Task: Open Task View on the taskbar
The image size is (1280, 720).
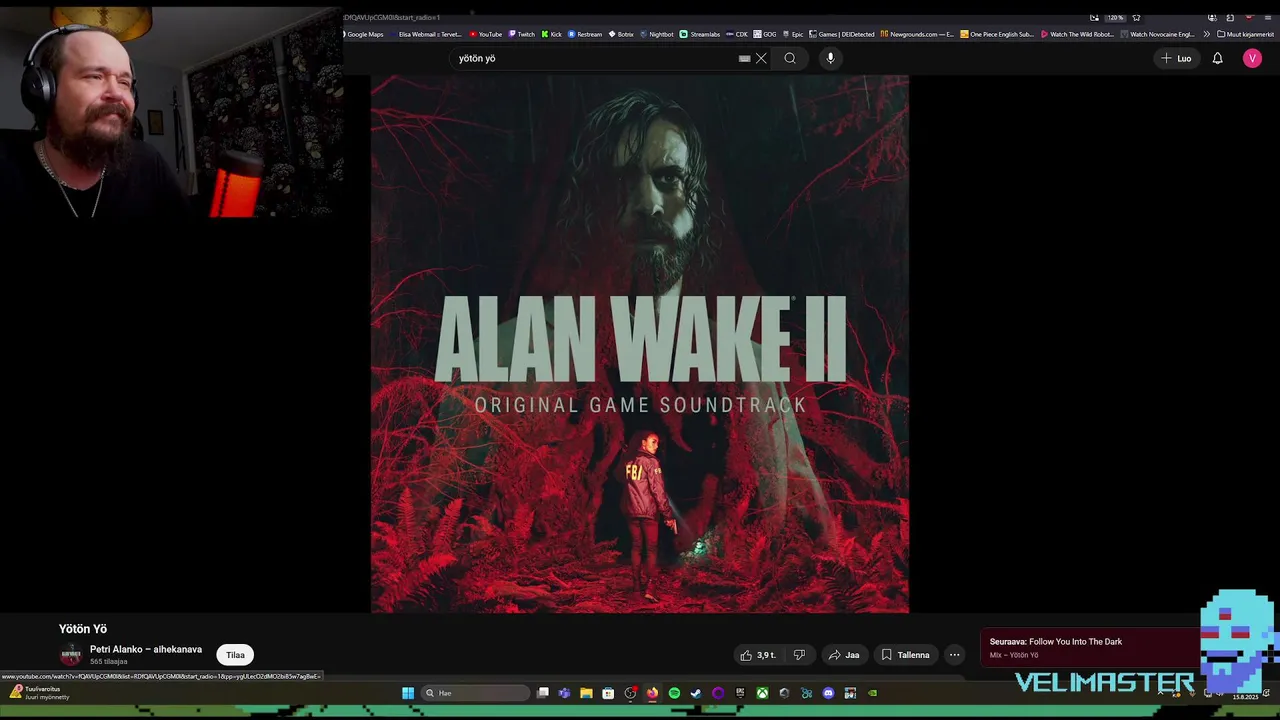Action: point(542,693)
